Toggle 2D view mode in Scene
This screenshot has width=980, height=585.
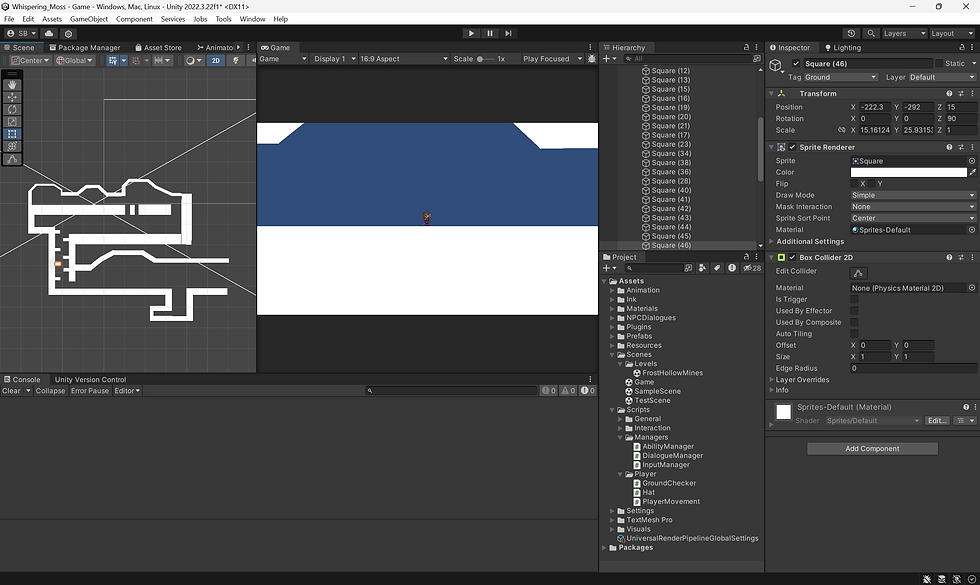click(216, 61)
